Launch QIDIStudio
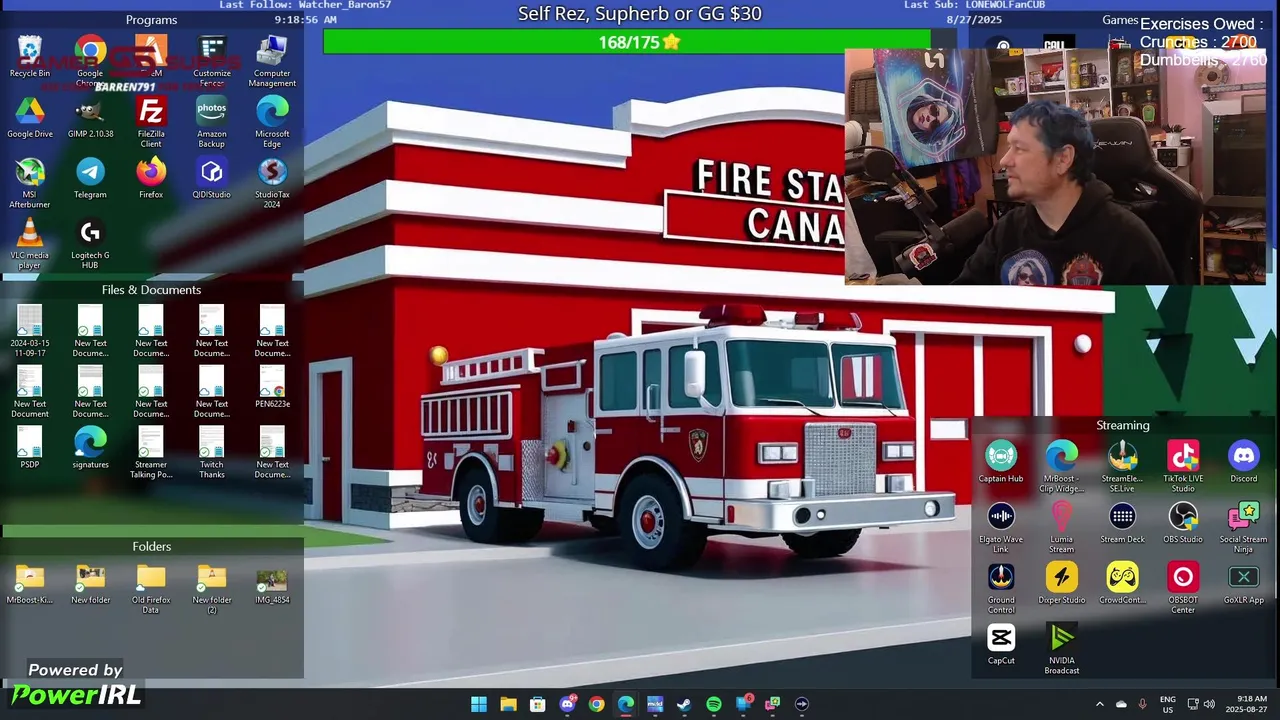Viewport: 1280px width, 720px height. coord(211,178)
